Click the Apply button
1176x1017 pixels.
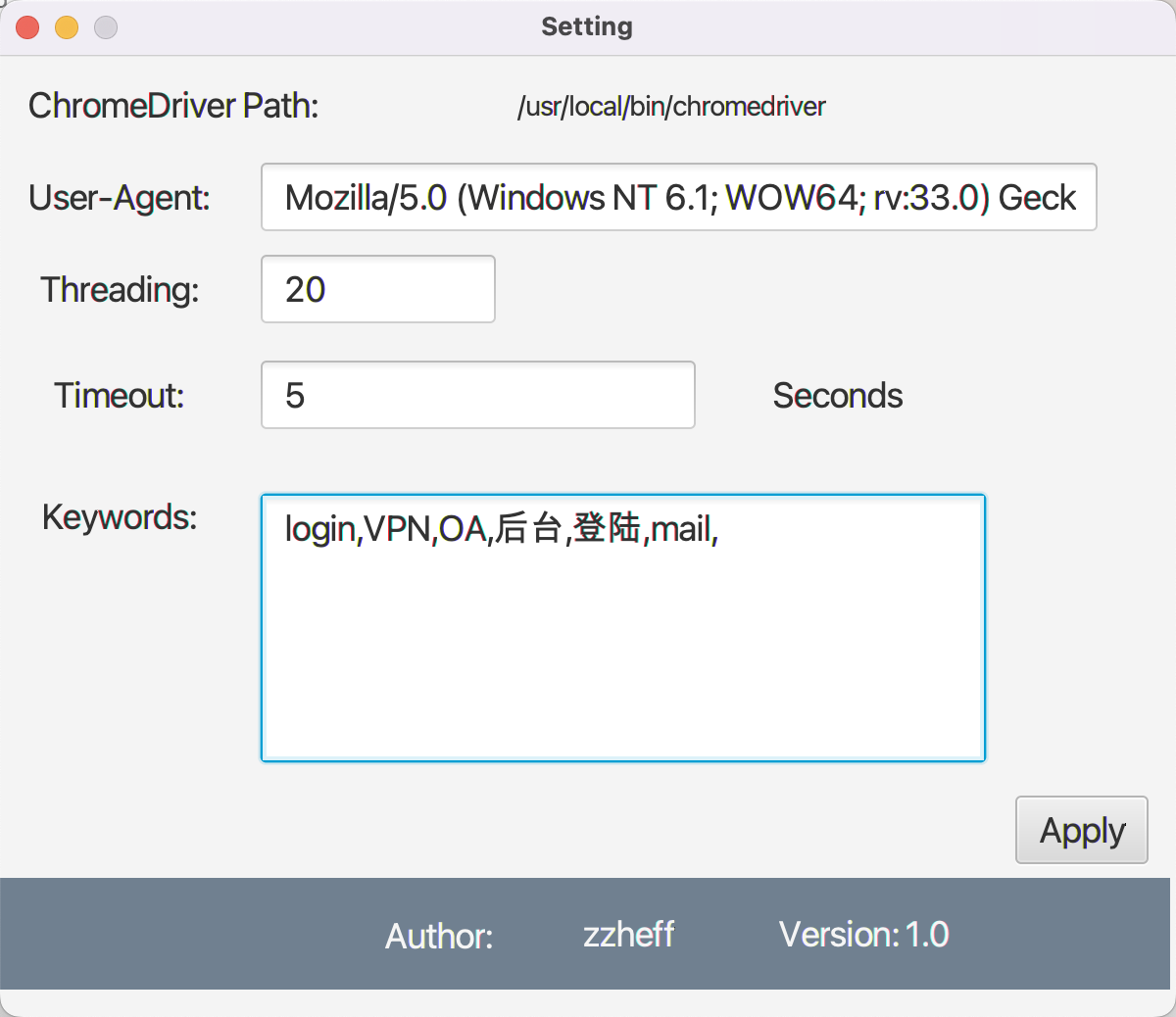(1081, 830)
